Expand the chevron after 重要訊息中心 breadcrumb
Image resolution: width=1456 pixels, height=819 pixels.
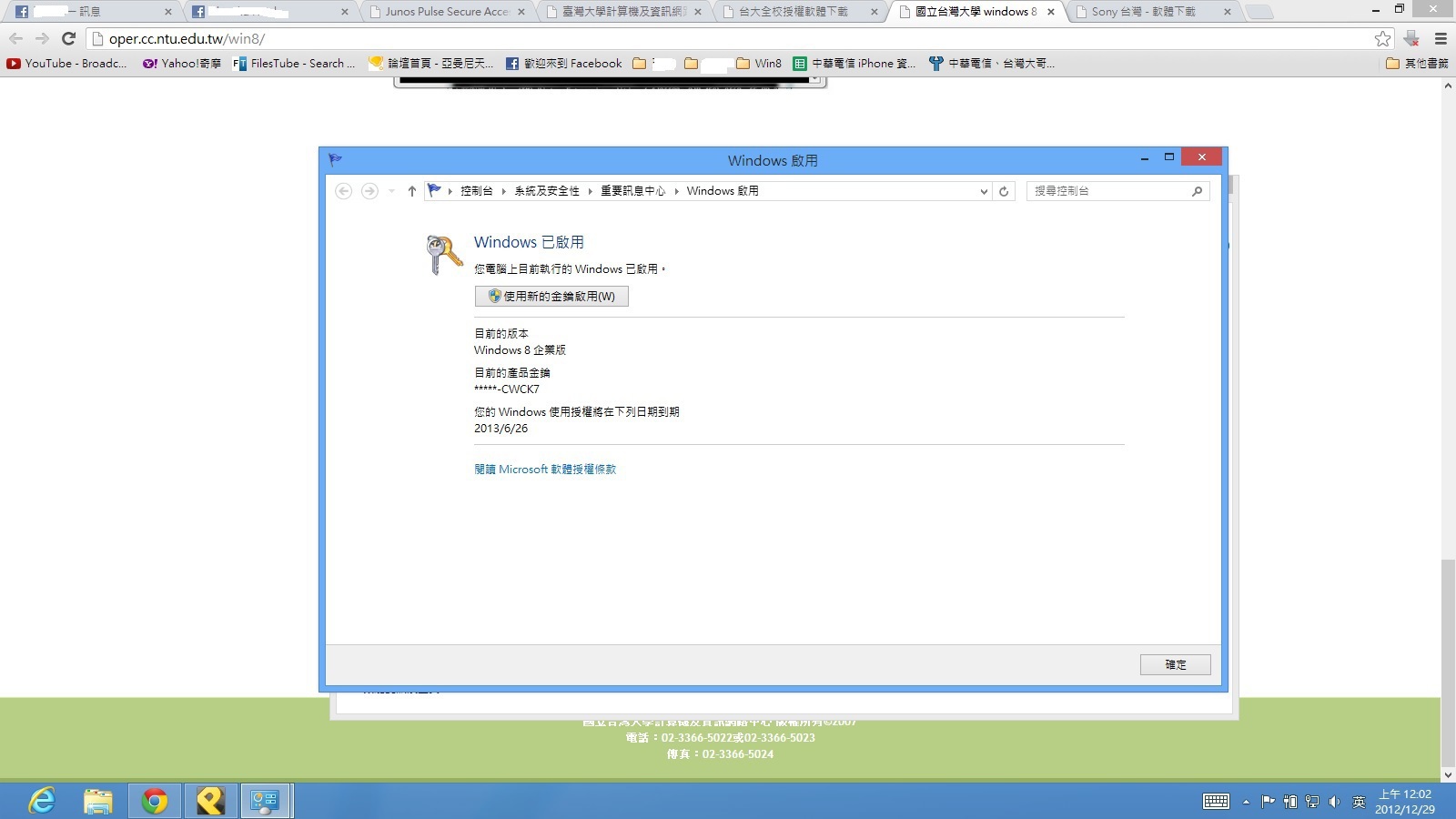(676, 191)
